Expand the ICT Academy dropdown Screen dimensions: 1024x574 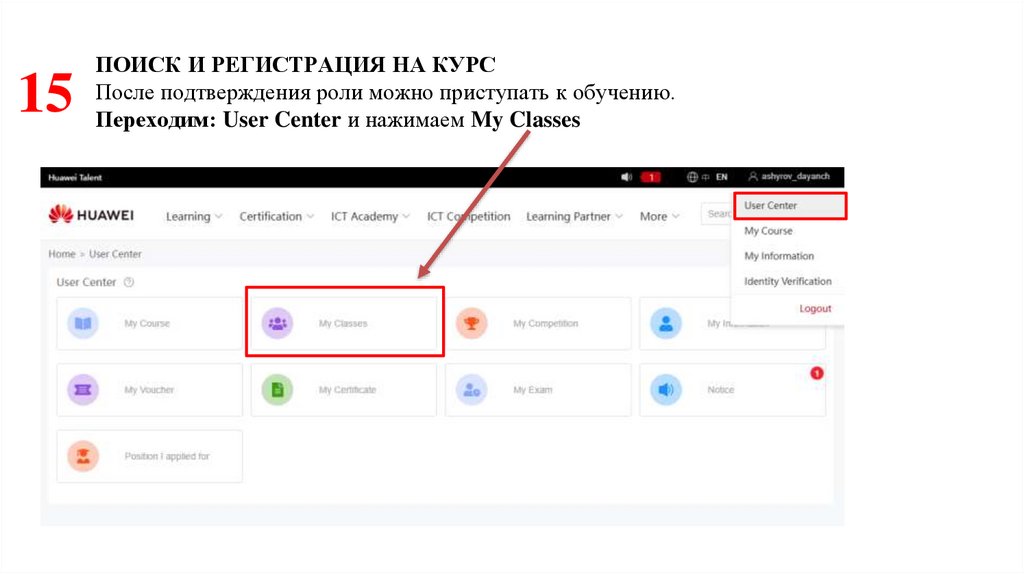click(370, 216)
